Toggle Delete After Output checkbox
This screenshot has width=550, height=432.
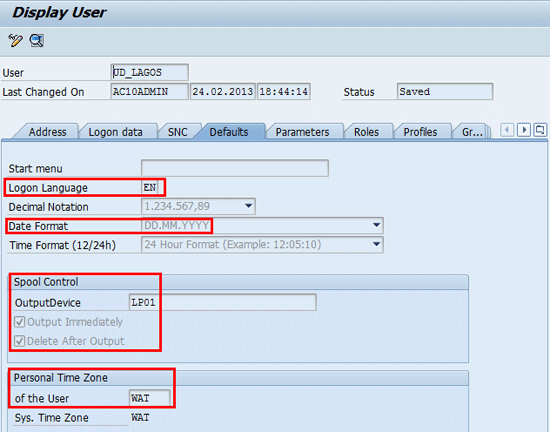(20, 341)
